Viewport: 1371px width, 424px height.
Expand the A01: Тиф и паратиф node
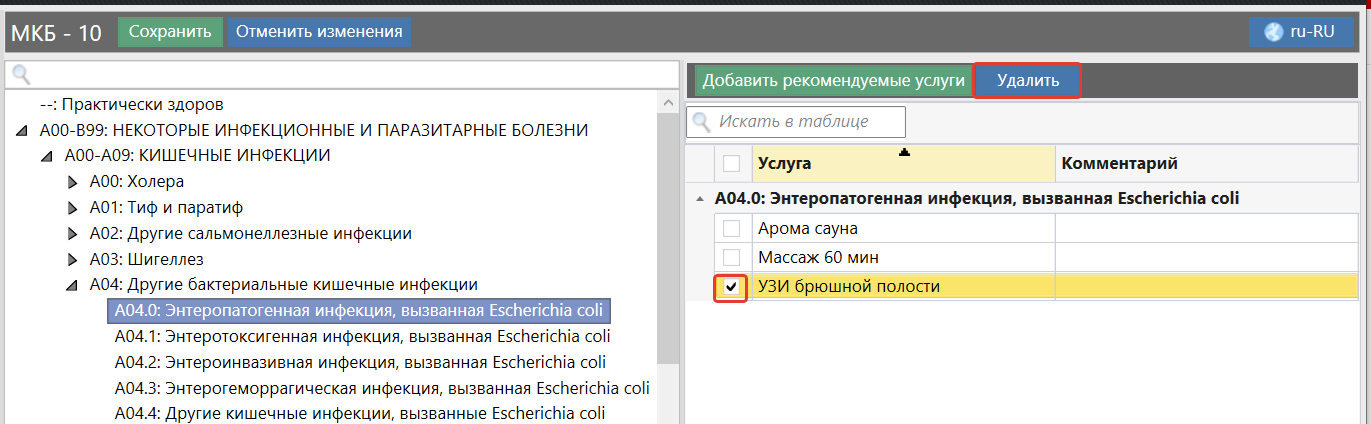click(72, 208)
